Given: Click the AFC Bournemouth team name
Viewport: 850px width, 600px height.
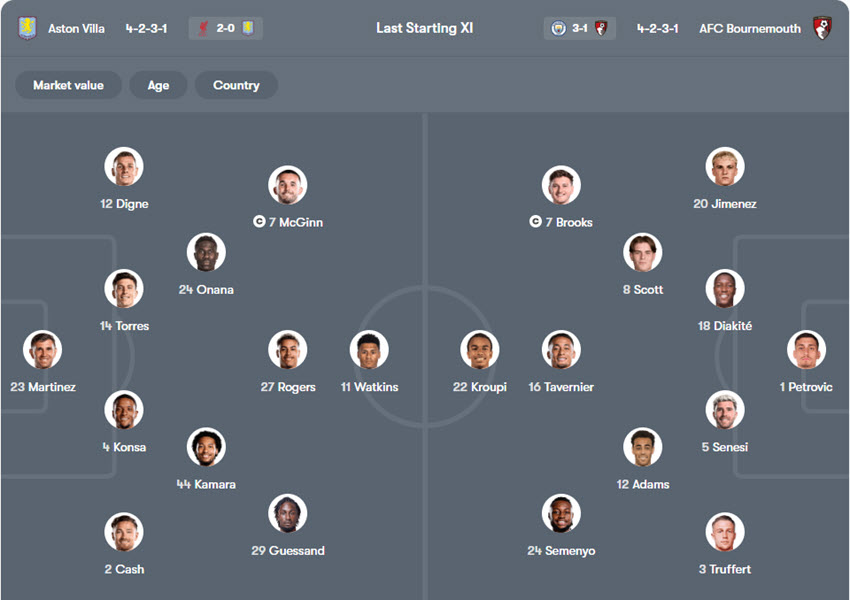Looking at the screenshot, I should point(750,28).
